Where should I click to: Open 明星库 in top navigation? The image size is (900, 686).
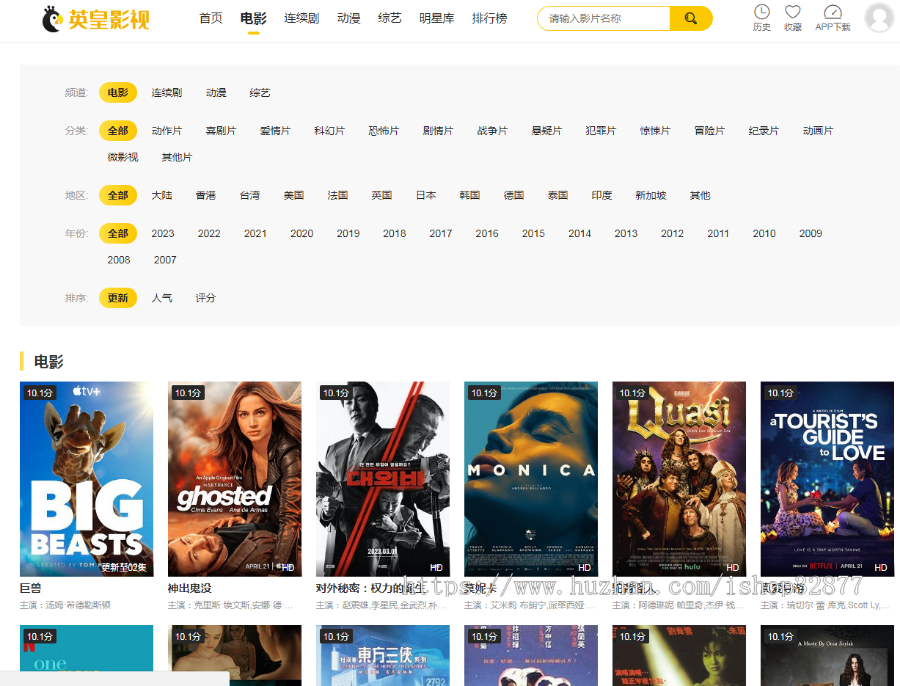tap(436, 18)
